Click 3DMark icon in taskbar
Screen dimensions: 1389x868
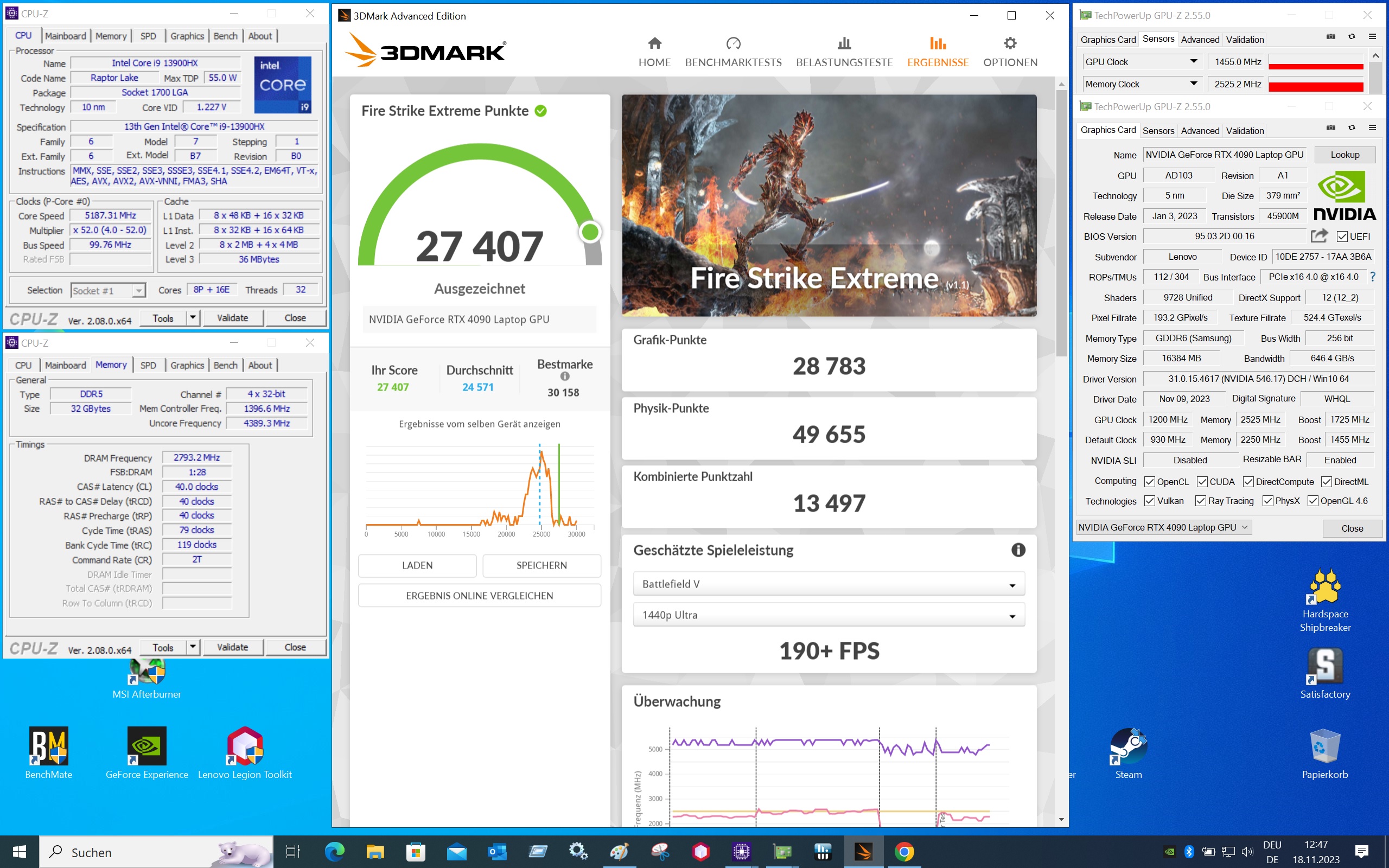[x=863, y=852]
